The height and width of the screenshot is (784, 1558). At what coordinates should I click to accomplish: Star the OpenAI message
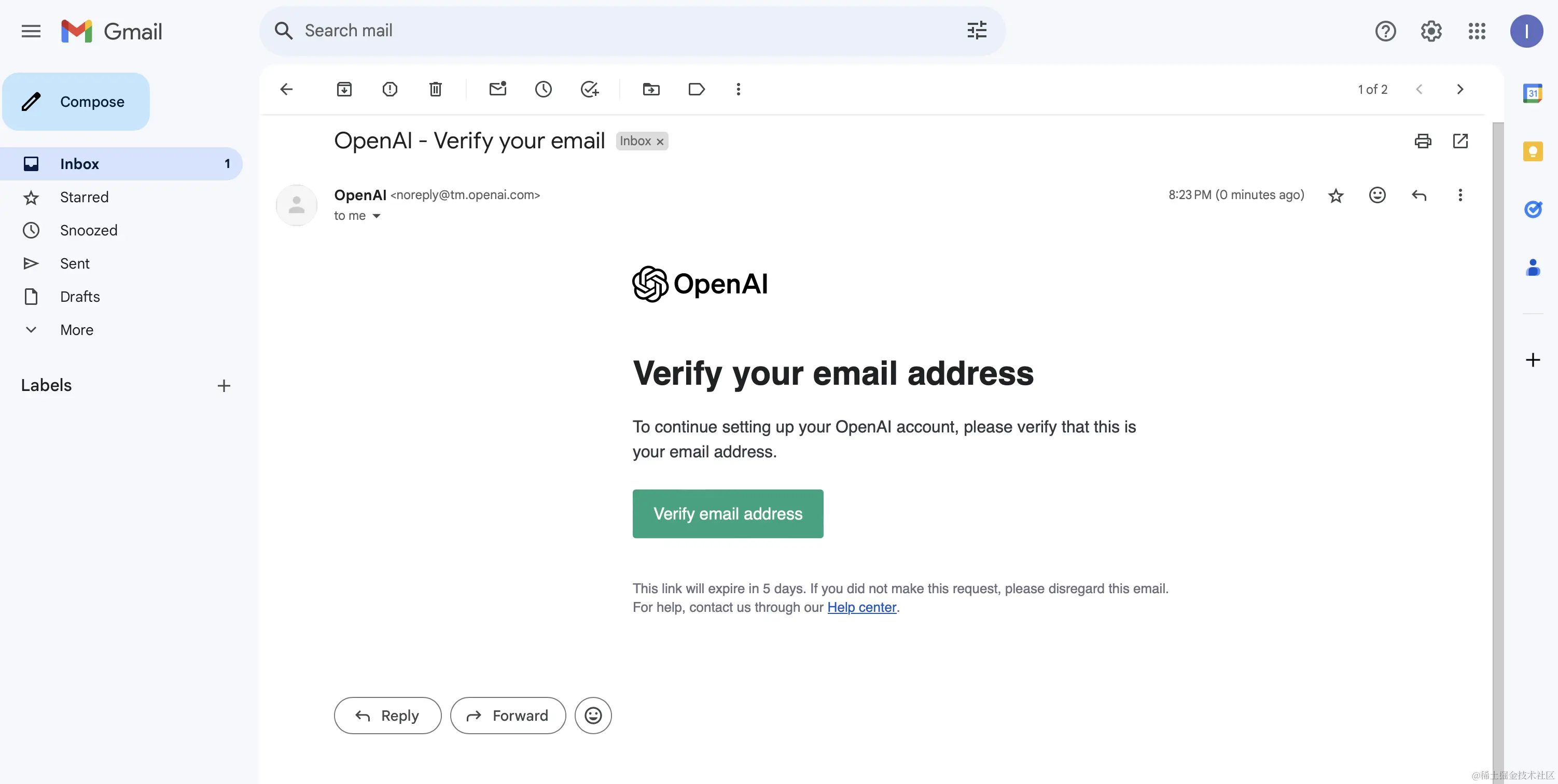point(1336,195)
